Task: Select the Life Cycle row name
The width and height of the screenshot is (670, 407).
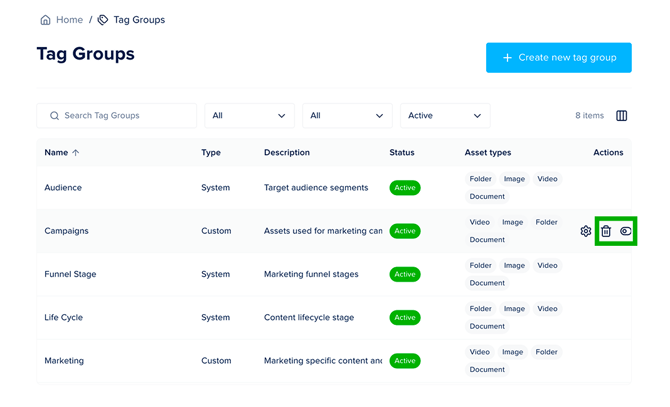Action: click(x=64, y=317)
